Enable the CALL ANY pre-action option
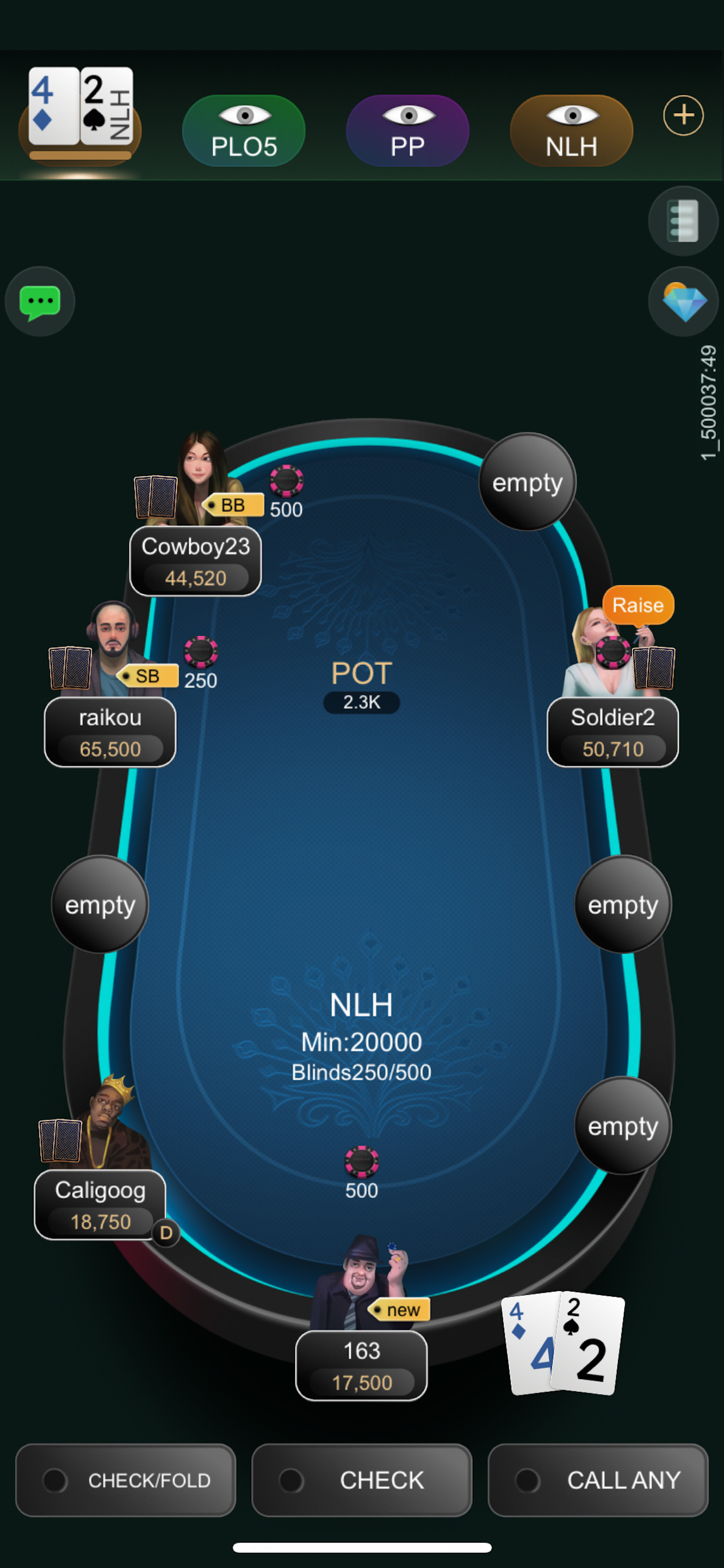The height and width of the screenshot is (1568, 724). point(598,1480)
